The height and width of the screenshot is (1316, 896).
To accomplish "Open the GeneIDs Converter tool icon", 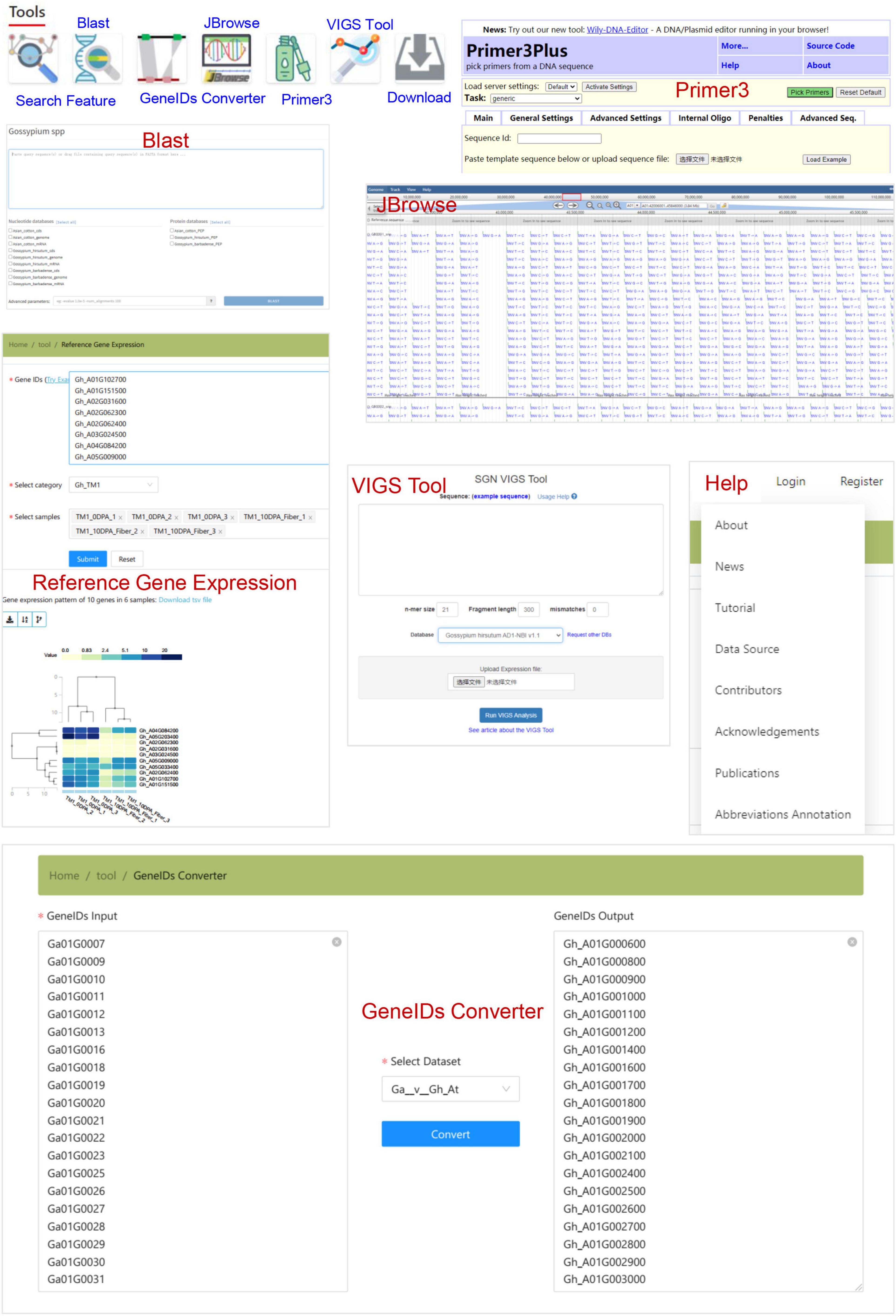I will pos(162,58).
